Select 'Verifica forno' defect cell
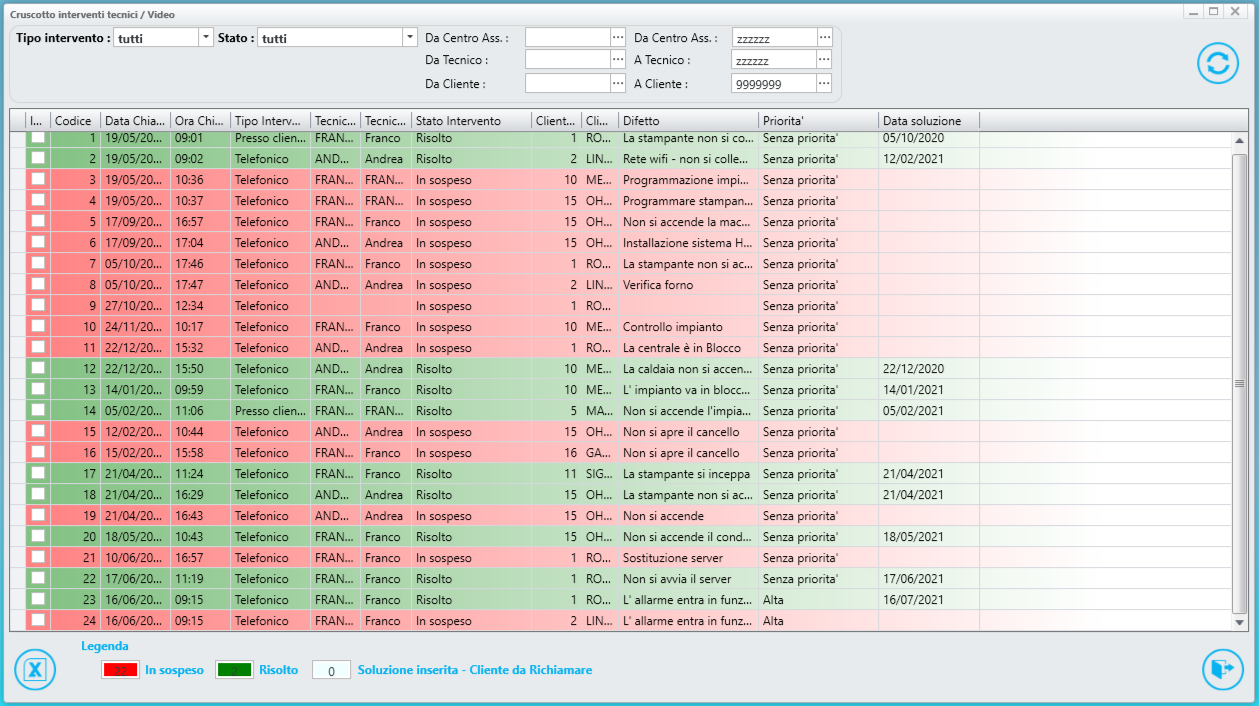Viewport: 1259px width, 706px height. tap(688, 284)
